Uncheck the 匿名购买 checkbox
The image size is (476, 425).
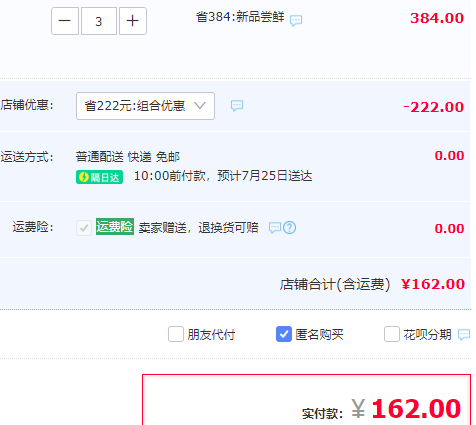[284, 334]
